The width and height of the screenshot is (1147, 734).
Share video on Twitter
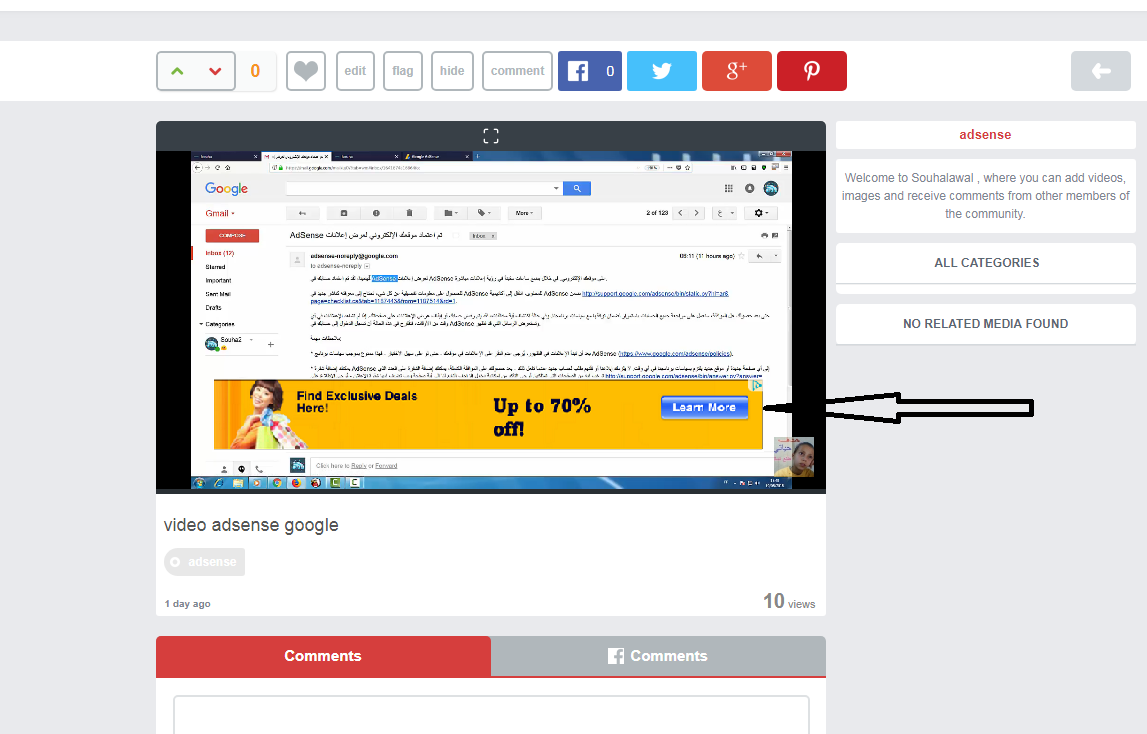click(662, 71)
